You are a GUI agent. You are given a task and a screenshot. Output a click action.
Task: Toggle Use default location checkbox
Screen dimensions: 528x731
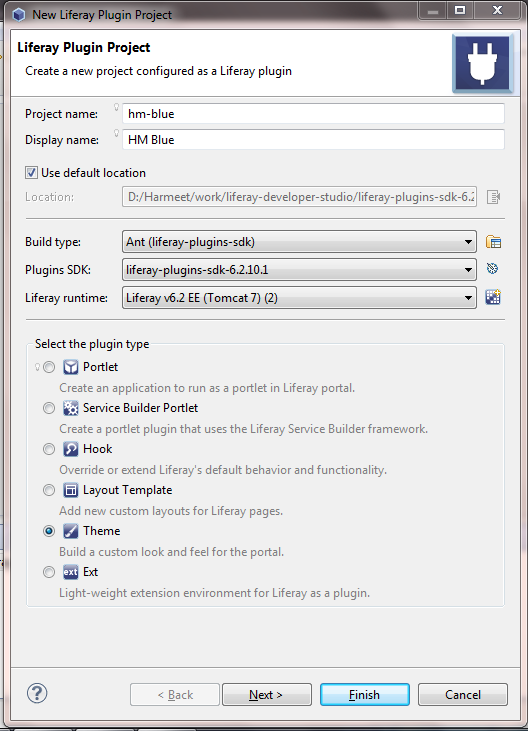coord(31,173)
